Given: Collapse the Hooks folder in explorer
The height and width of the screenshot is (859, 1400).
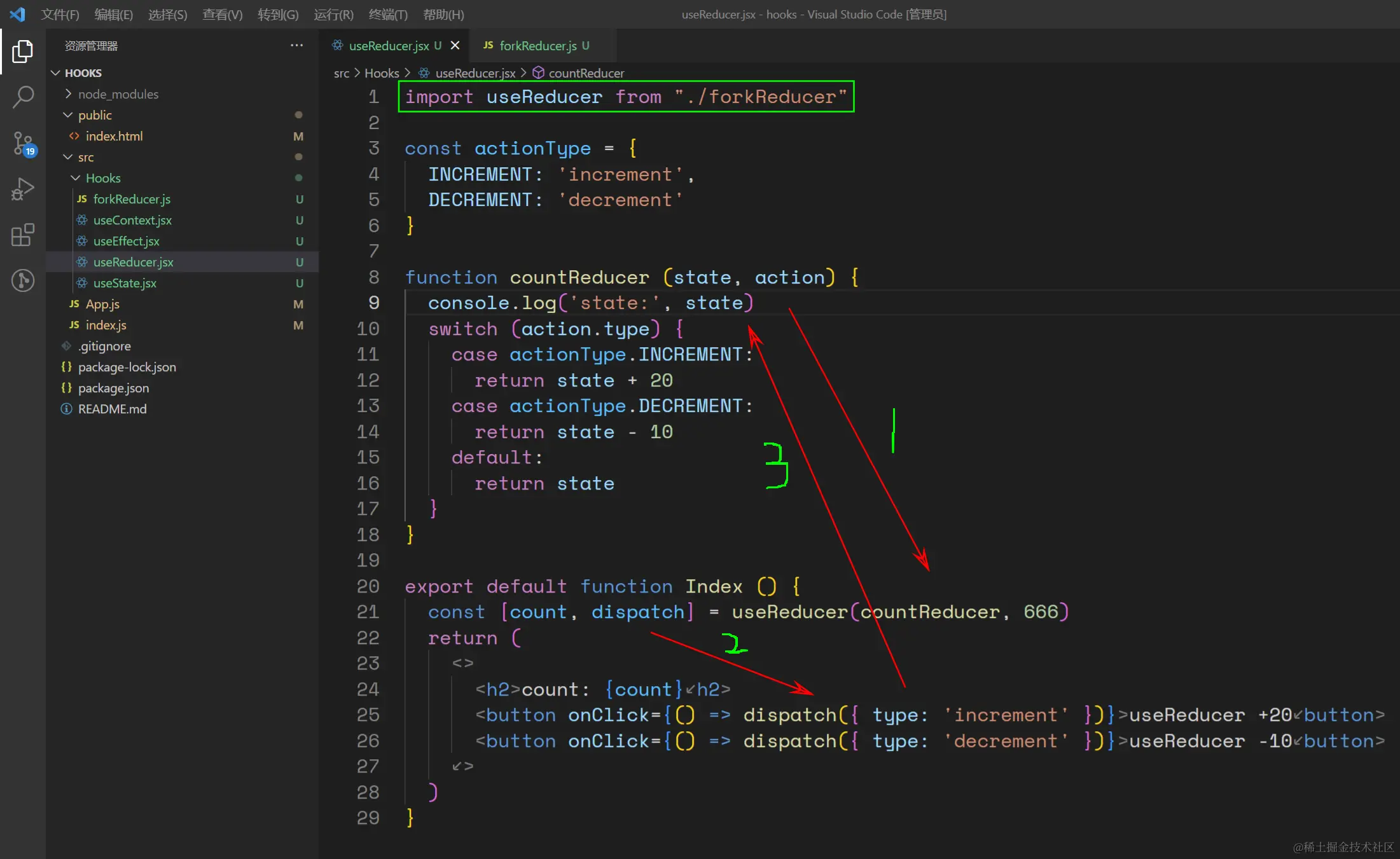Looking at the screenshot, I should click(x=102, y=178).
